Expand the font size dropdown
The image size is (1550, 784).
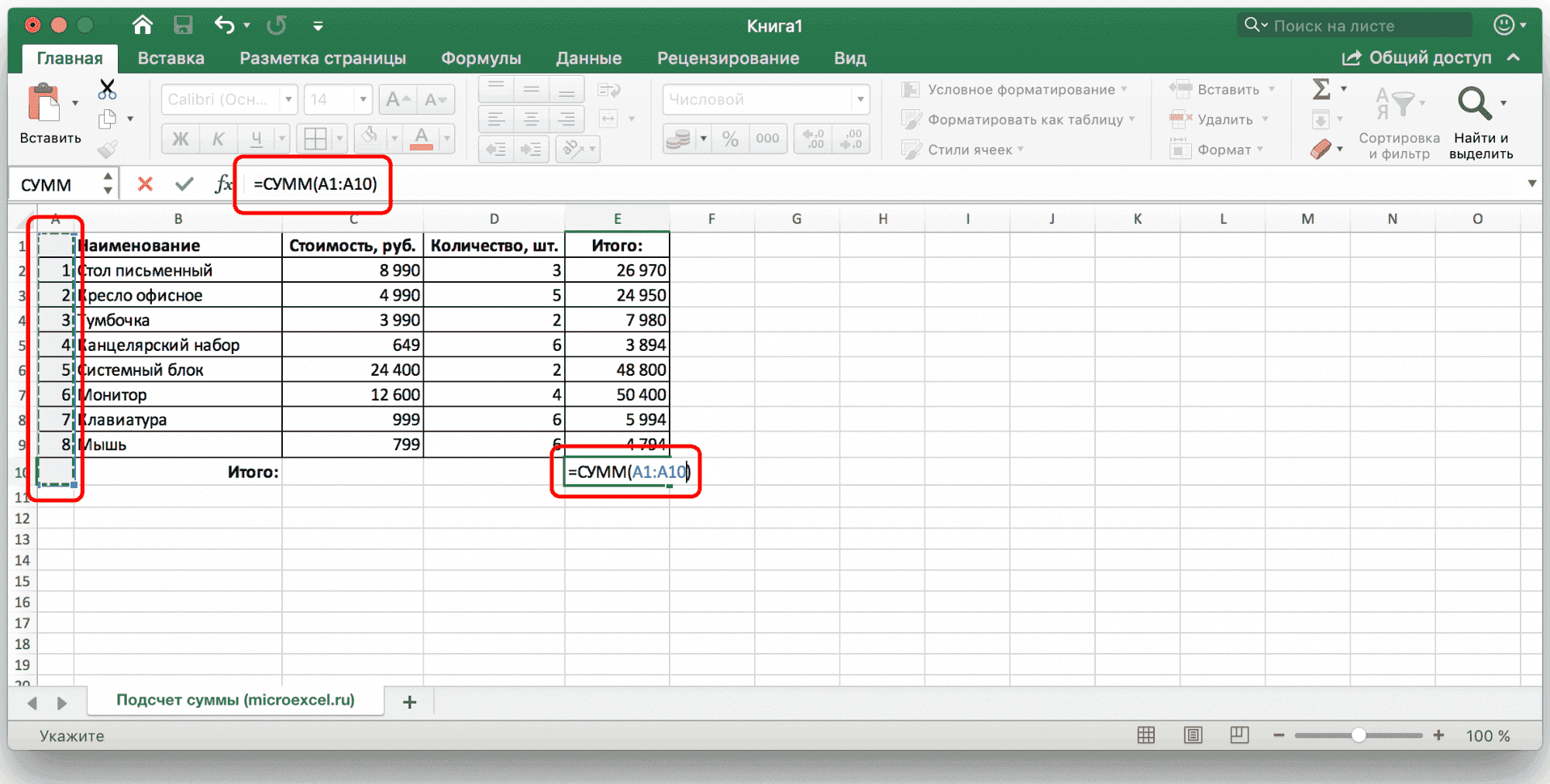[x=362, y=99]
